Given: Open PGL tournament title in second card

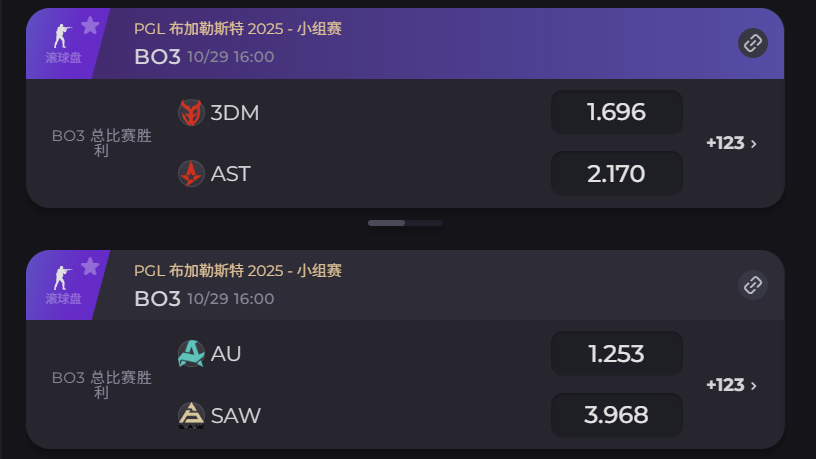Looking at the screenshot, I should click(238, 271).
